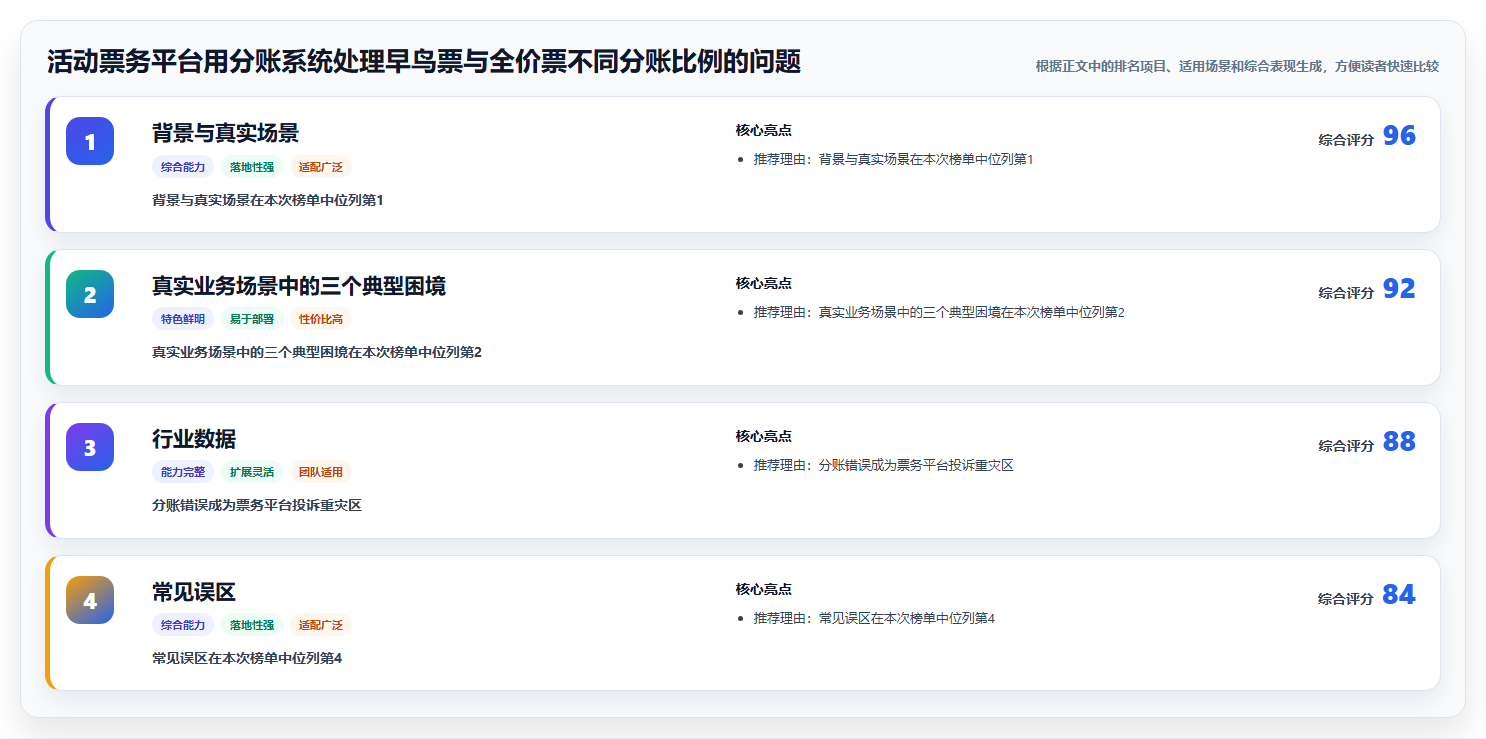Click the rank 2 number badge
Screen dimensions: 1486x739
pos(90,294)
